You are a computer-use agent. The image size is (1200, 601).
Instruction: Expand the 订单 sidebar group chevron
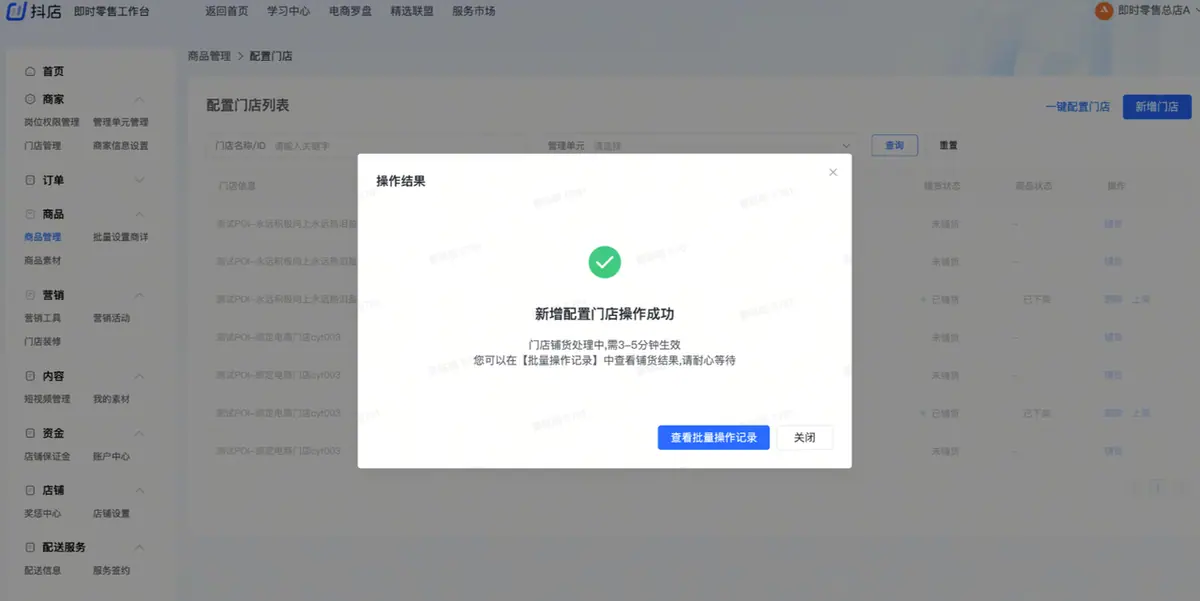click(139, 180)
